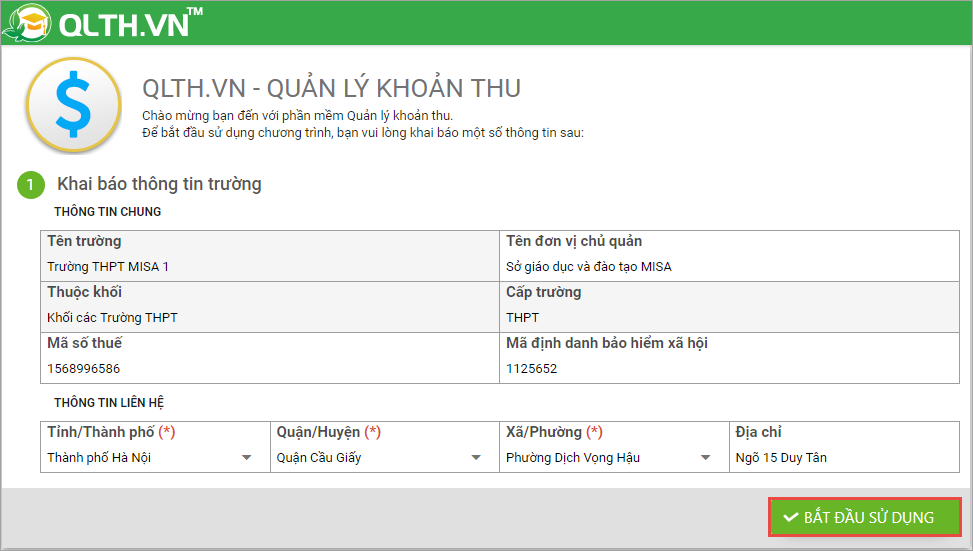This screenshot has height=551, width=973.
Task: Click the Thuộc khối label
Action: coord(84,292)
